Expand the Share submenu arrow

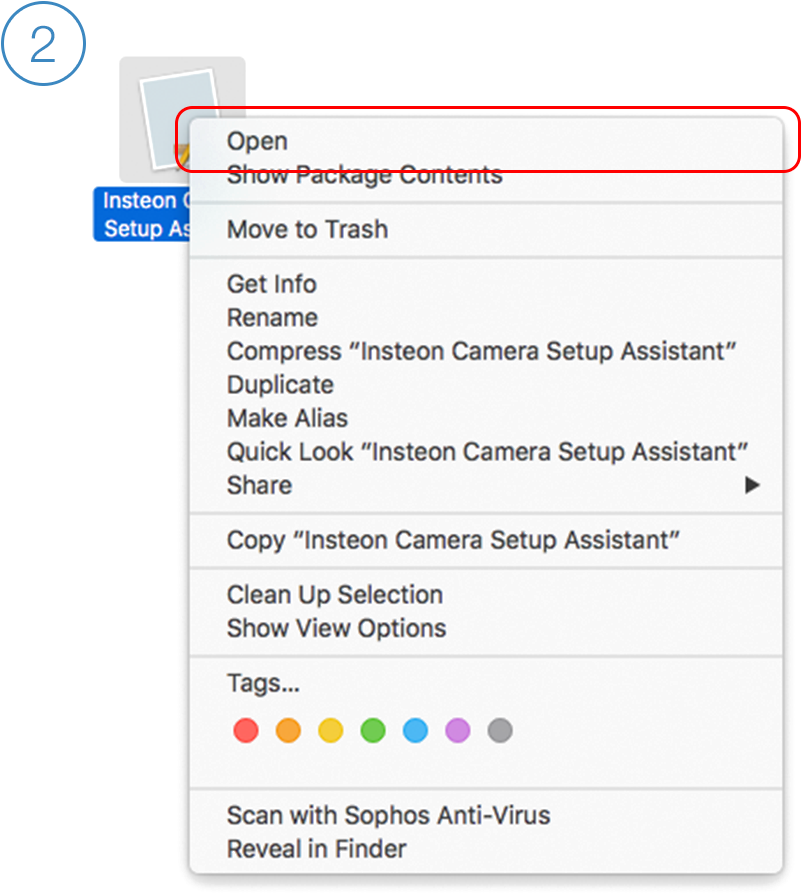[751, 485]
